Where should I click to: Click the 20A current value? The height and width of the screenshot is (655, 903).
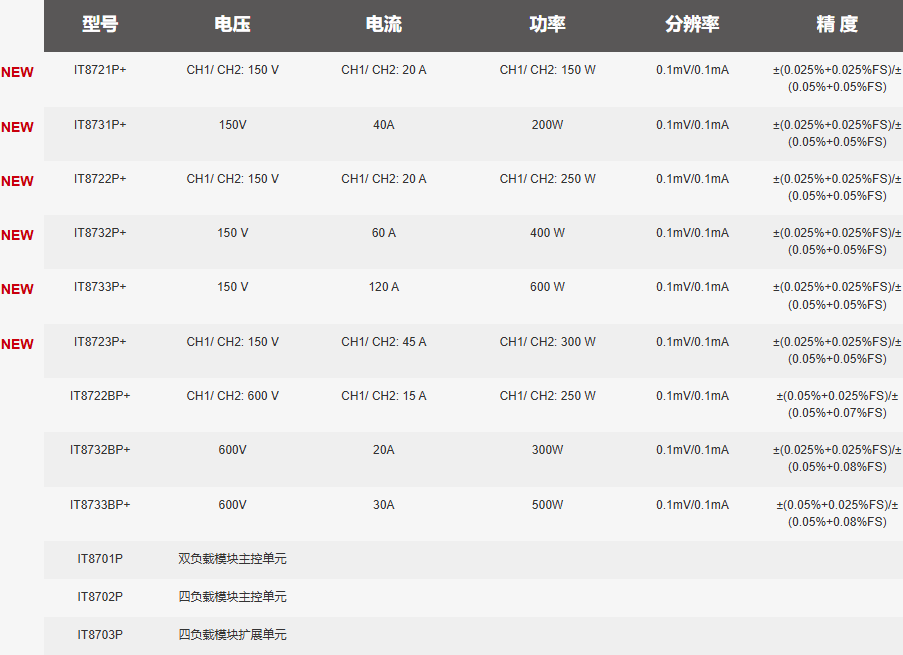tap(384, 450)
